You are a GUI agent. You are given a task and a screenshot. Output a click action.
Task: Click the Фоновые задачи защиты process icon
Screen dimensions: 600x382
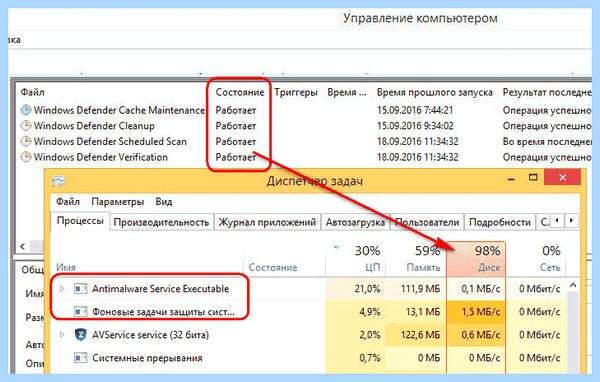pyautogui.click(x=80, y=312)
